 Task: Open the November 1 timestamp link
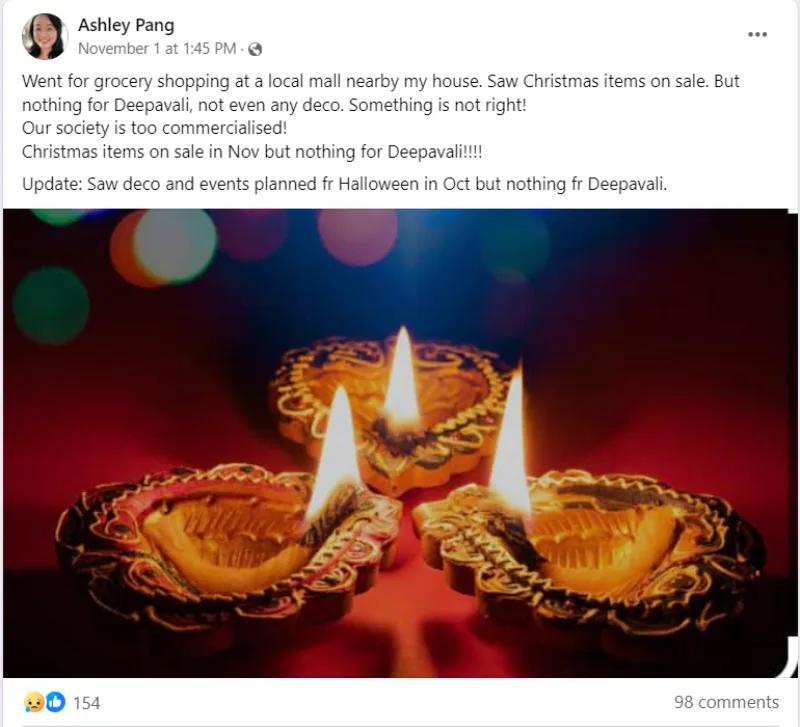click(x=157, y=48)
